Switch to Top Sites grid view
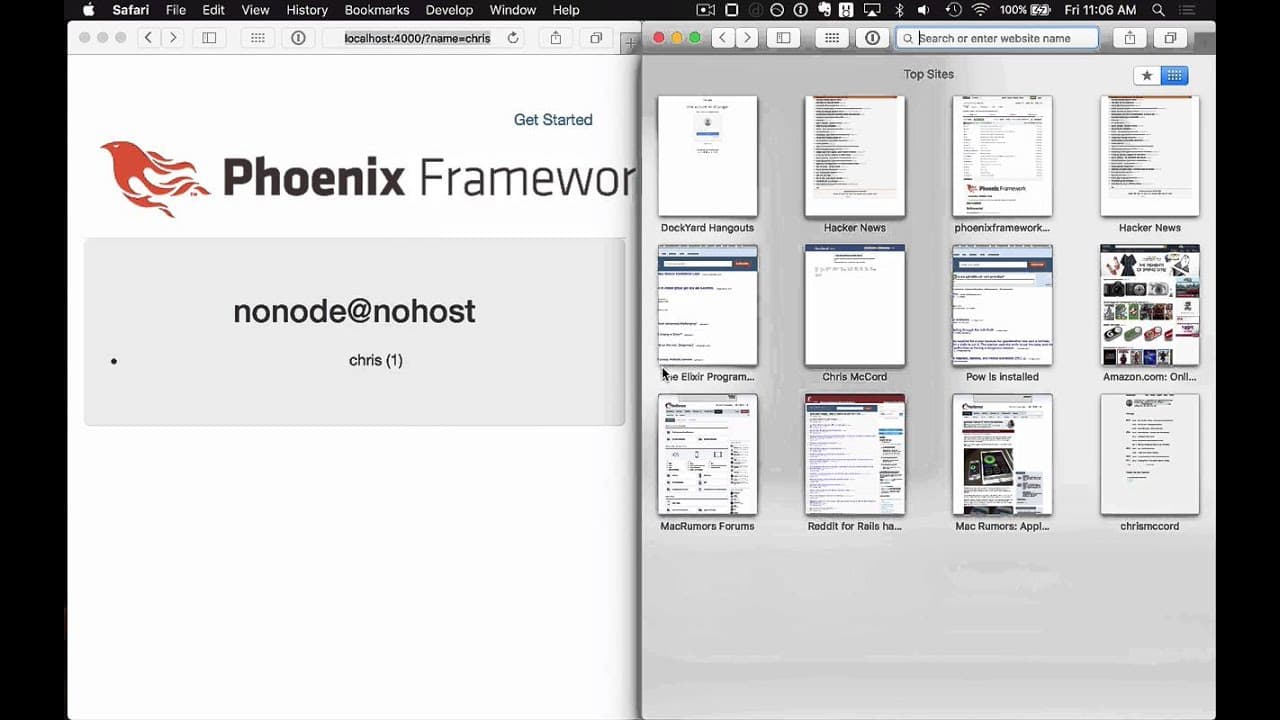Image resolution: width=1280 pixels, height=720 pixels. click(1175, 75)
